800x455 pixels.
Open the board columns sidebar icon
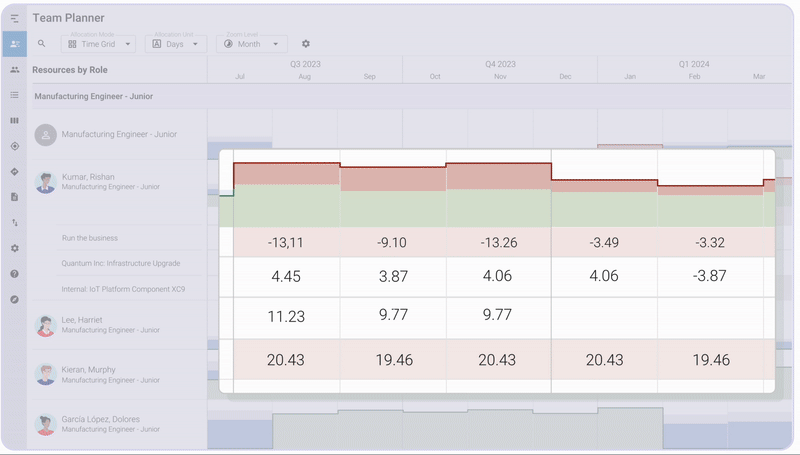pyautogui.click(x=14, y=121)
